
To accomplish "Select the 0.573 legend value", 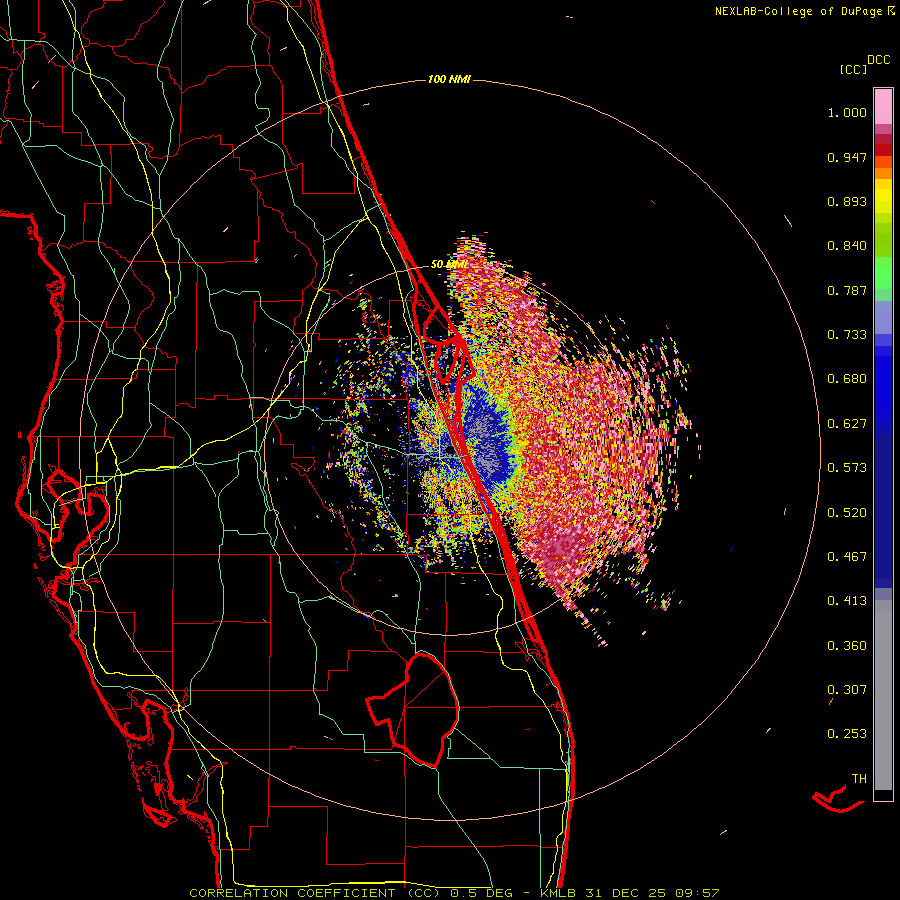I will pos(847,468).
